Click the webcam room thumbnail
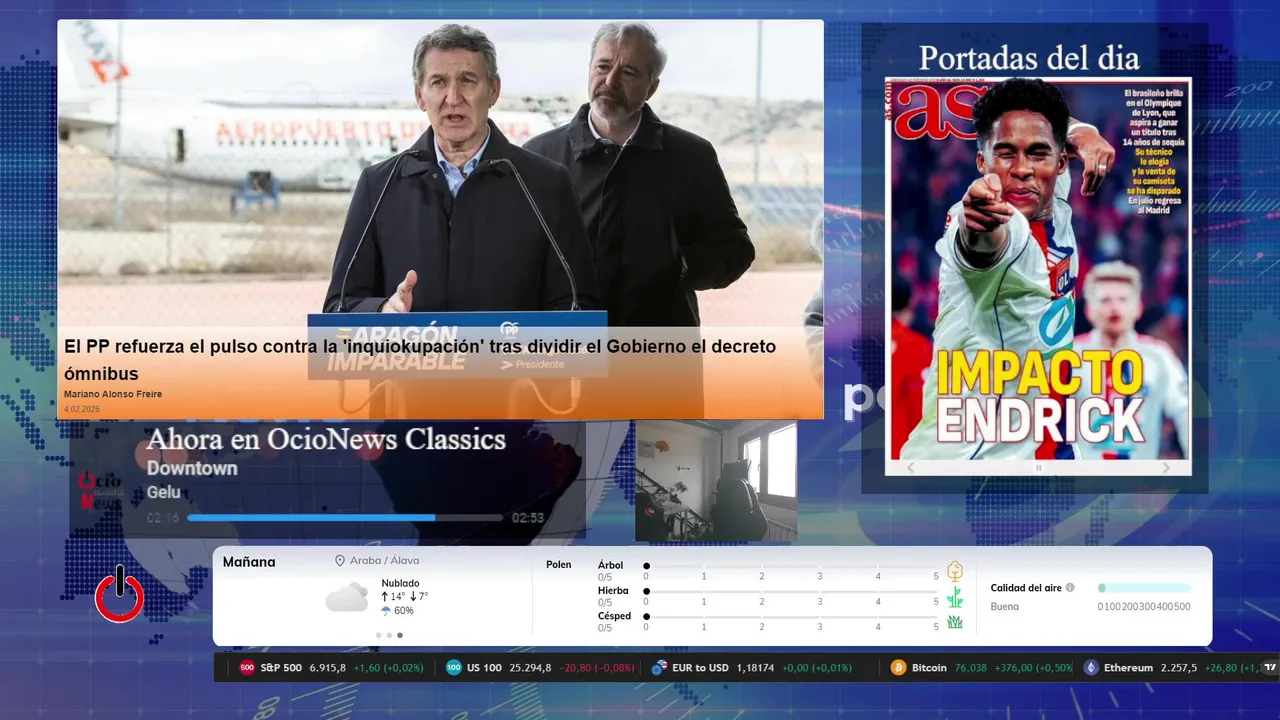The image size is (1280, 720). click(716, 482)
